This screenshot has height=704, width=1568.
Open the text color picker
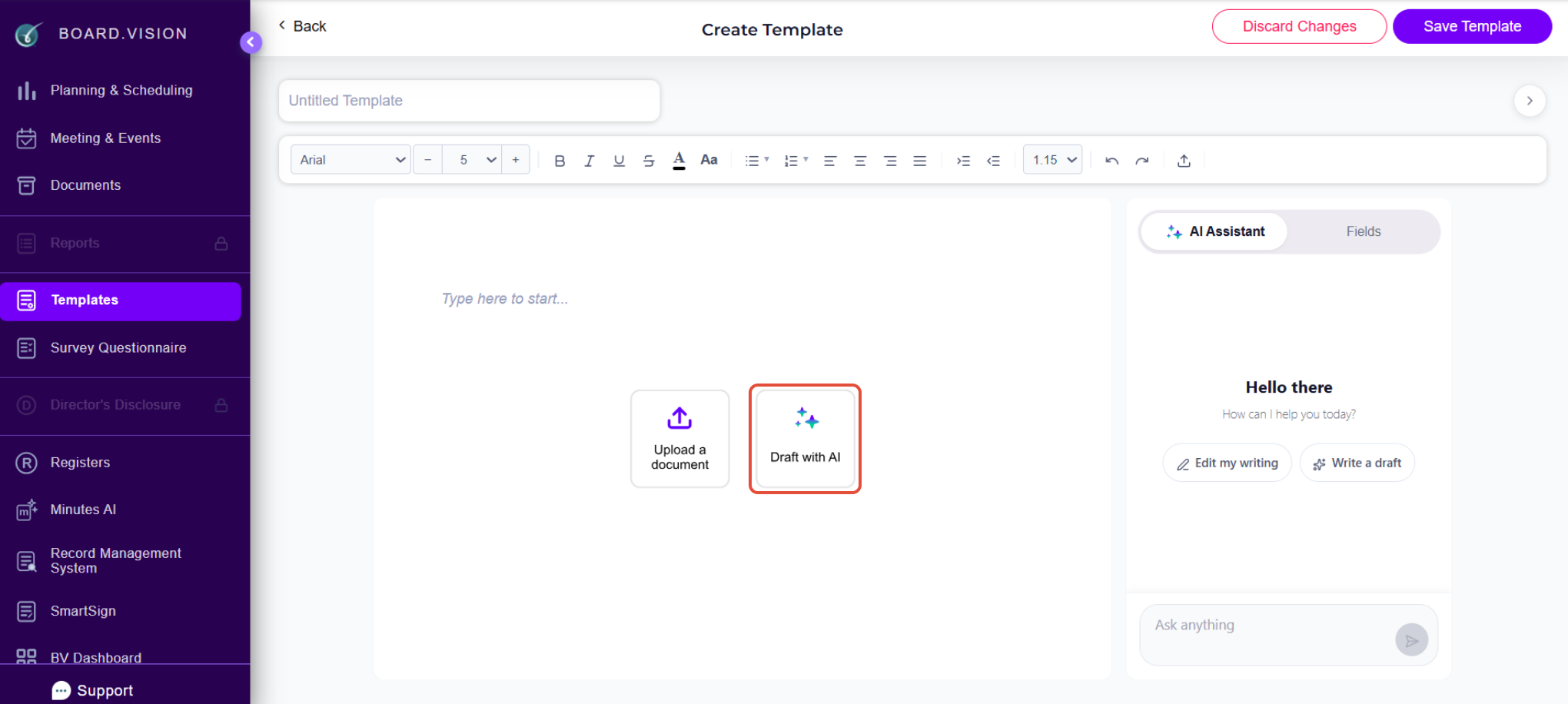(x=679, y=161)
